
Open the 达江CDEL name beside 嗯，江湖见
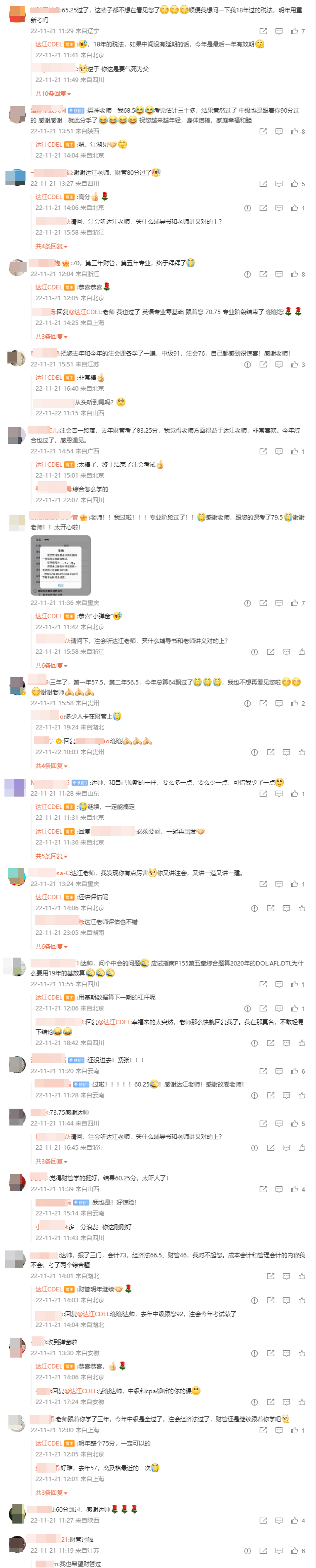click(49, 145)
